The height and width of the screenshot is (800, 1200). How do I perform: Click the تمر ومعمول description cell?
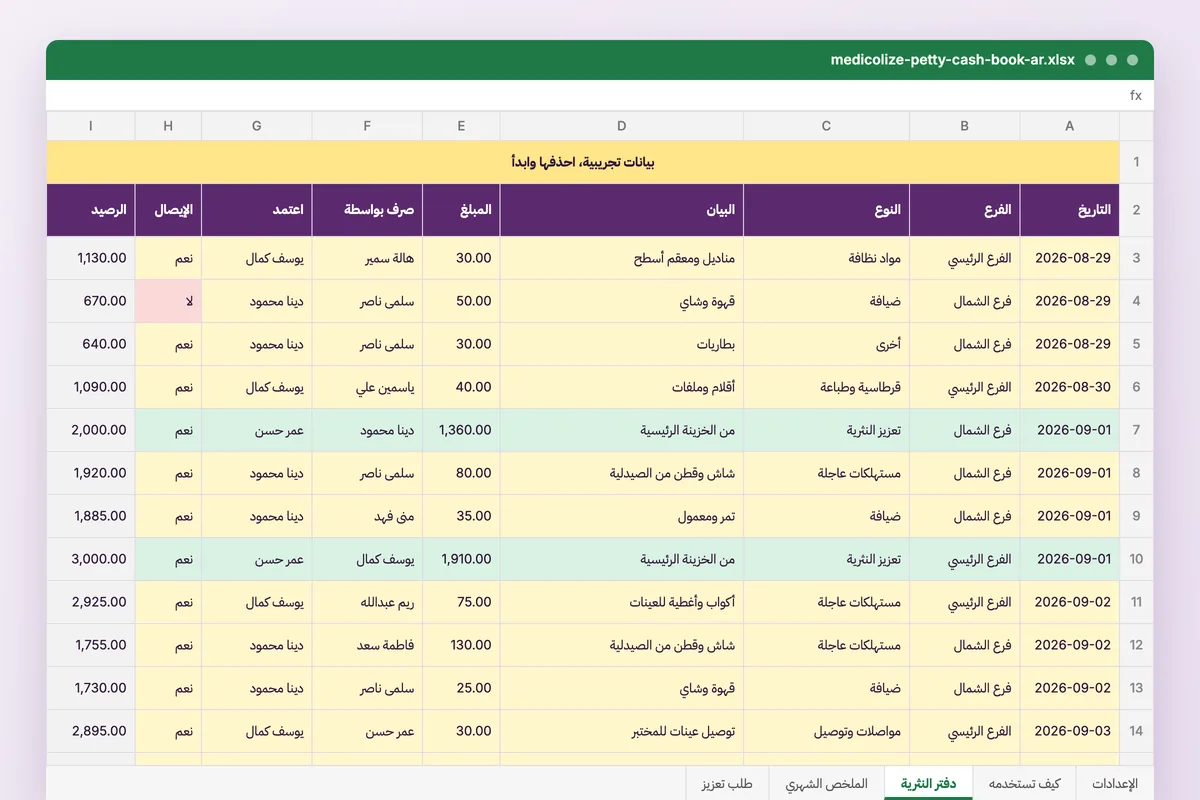pos(622,516)
